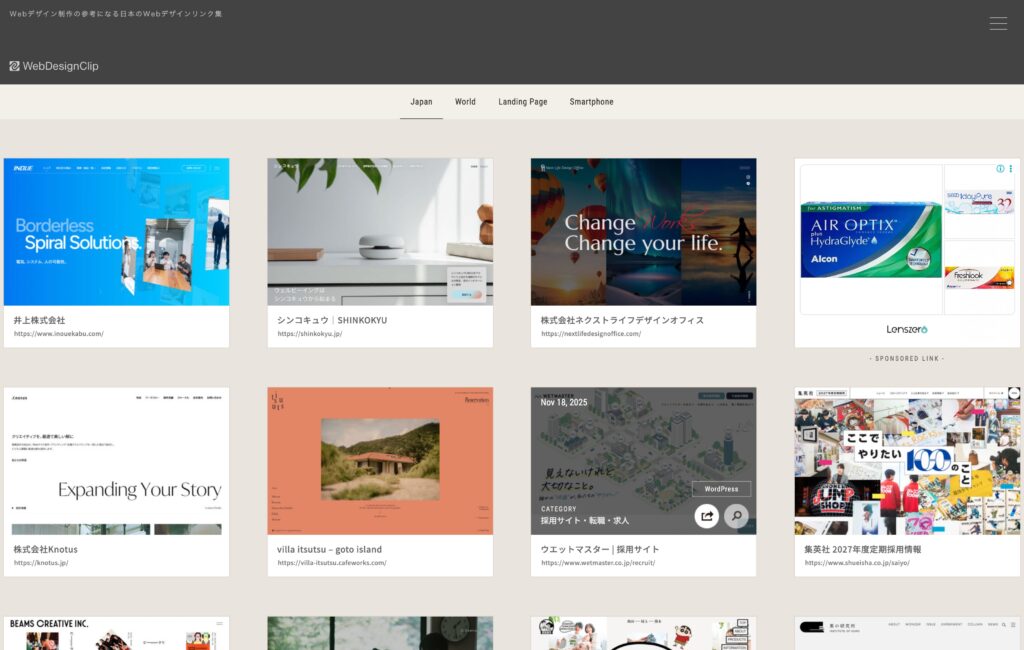The height and width of the screenshot is (650, 1024).
Task: Click the share icon on the Wetmaster card
Action: (x=707, y=516)
